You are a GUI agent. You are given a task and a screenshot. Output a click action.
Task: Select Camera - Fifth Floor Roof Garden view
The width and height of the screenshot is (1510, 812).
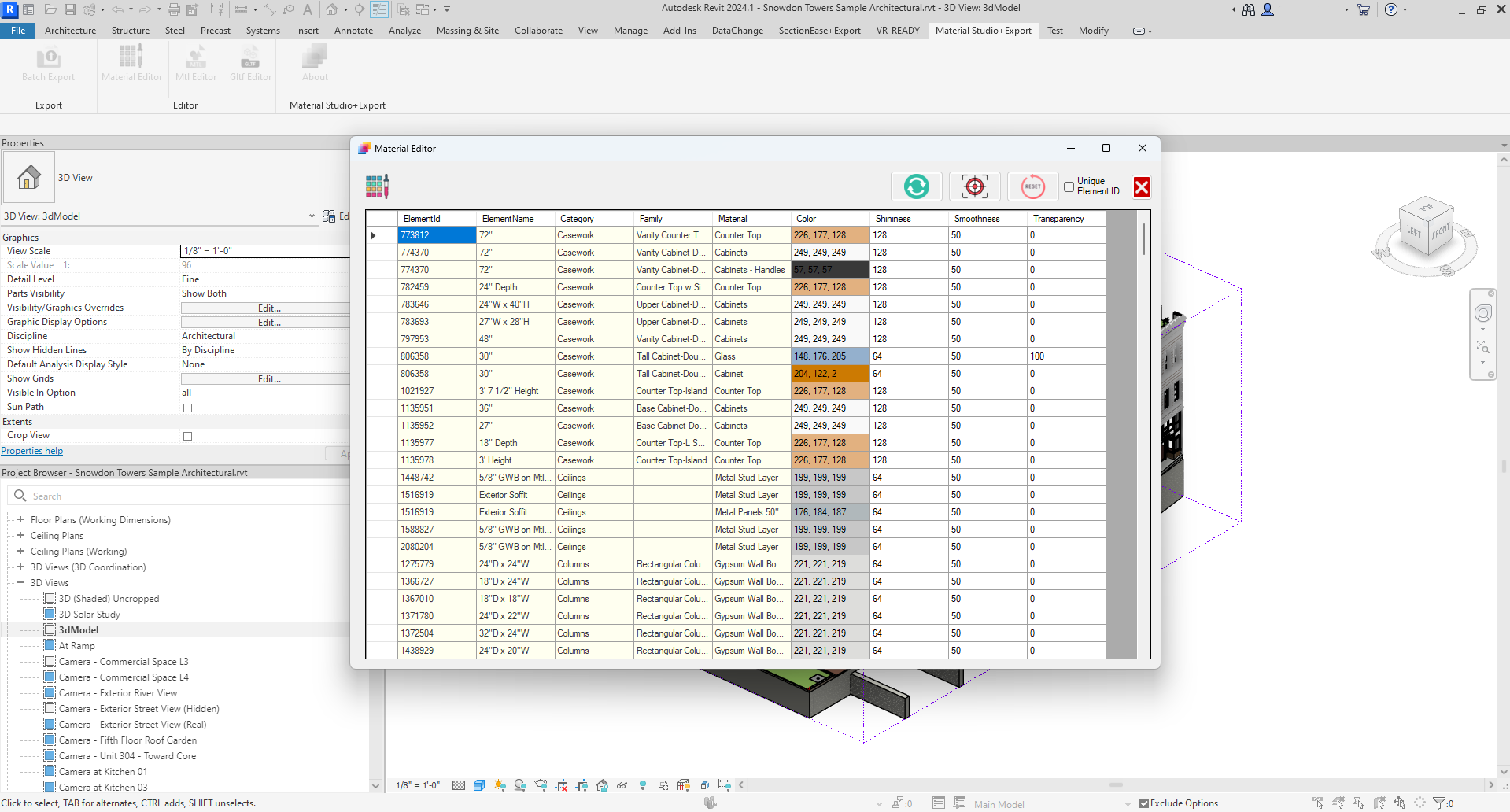pos(127,740)
